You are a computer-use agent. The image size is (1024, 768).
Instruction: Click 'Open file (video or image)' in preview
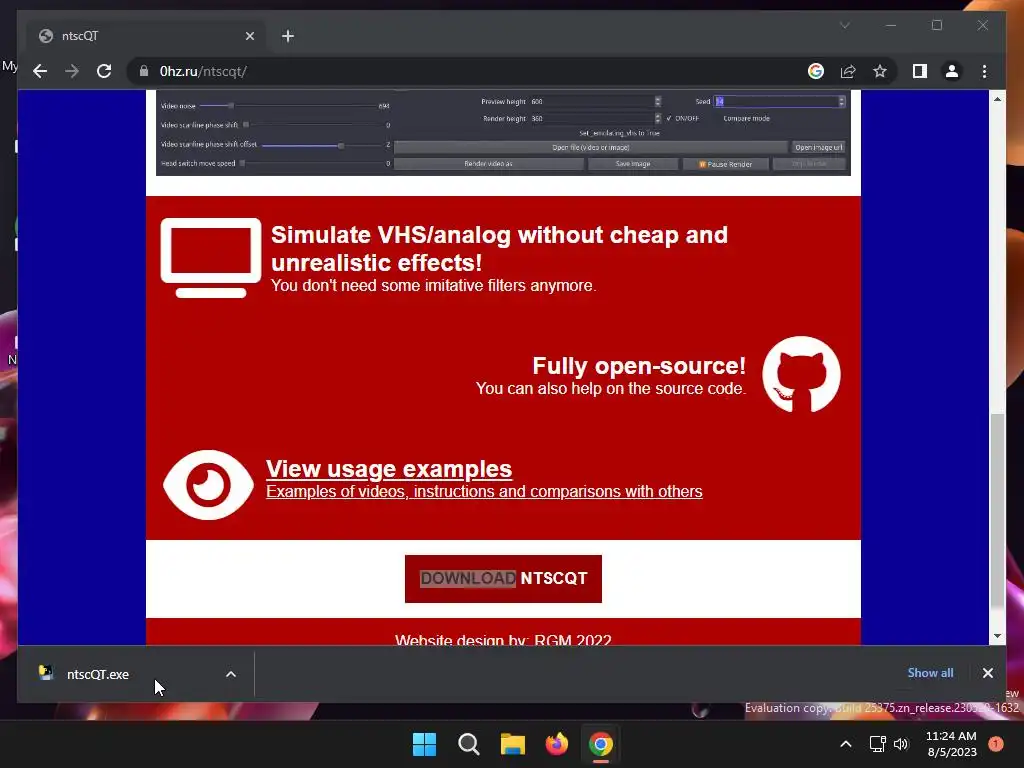[x=590, y=147]
